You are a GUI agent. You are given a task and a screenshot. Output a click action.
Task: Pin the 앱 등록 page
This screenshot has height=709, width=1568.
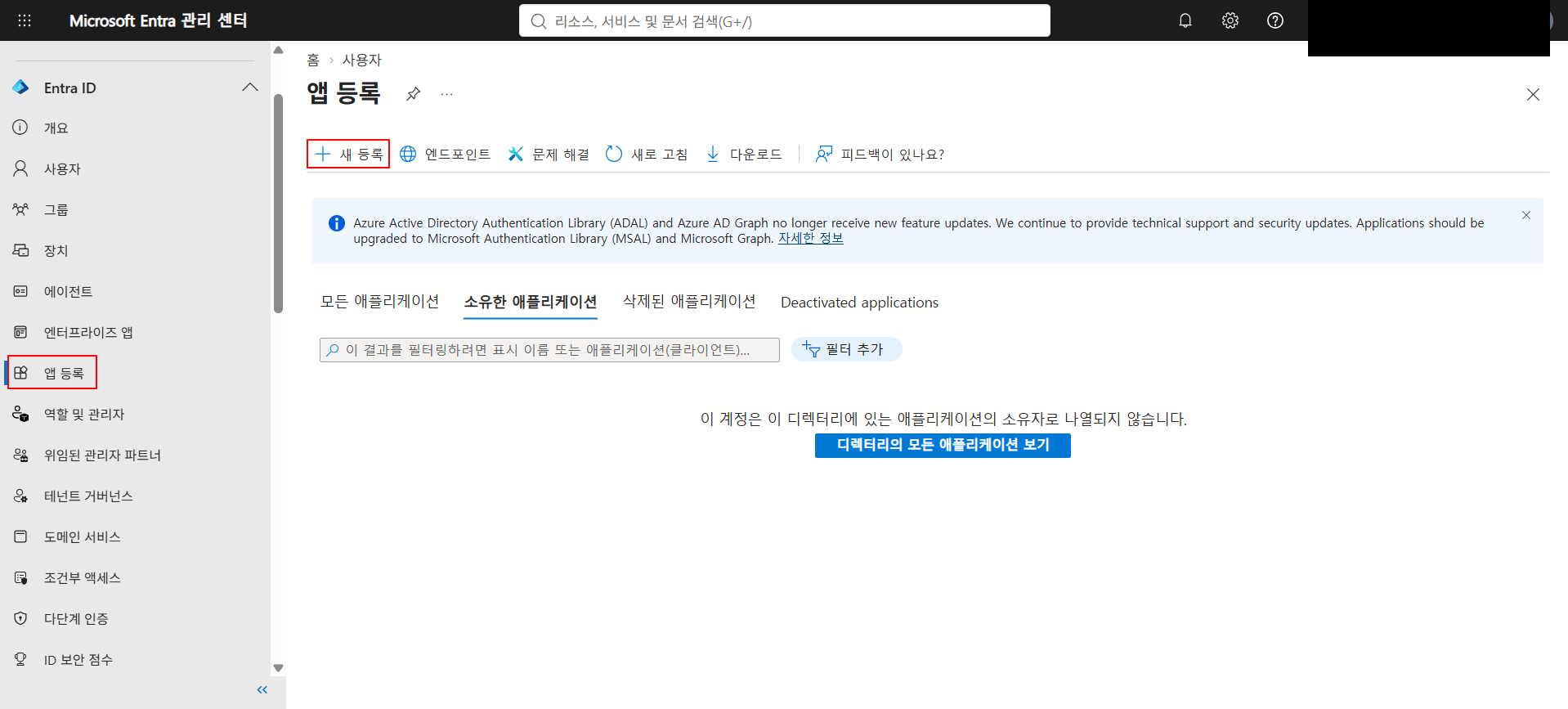[414, 94]
